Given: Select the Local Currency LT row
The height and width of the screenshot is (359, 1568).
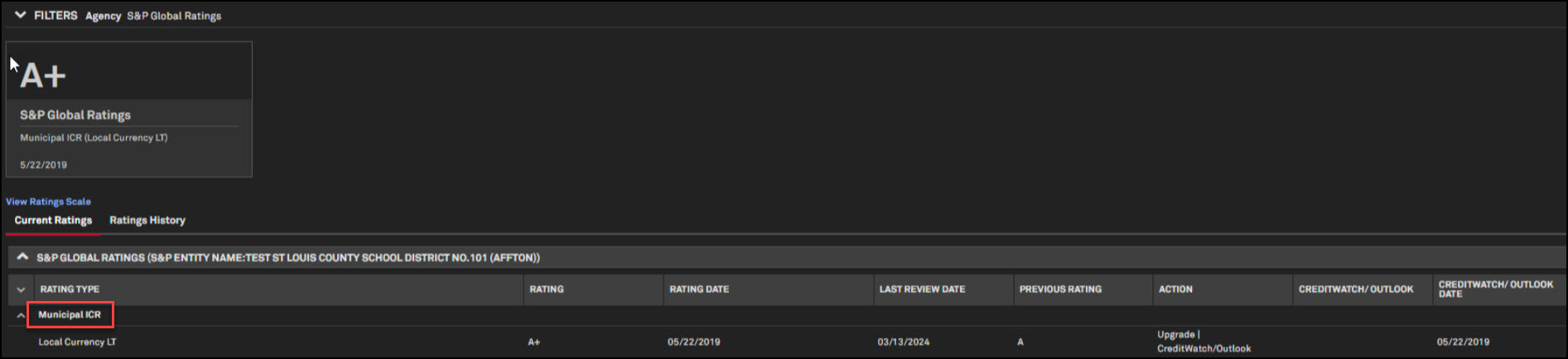Looking at the screenshot, I should pos(77,342).
